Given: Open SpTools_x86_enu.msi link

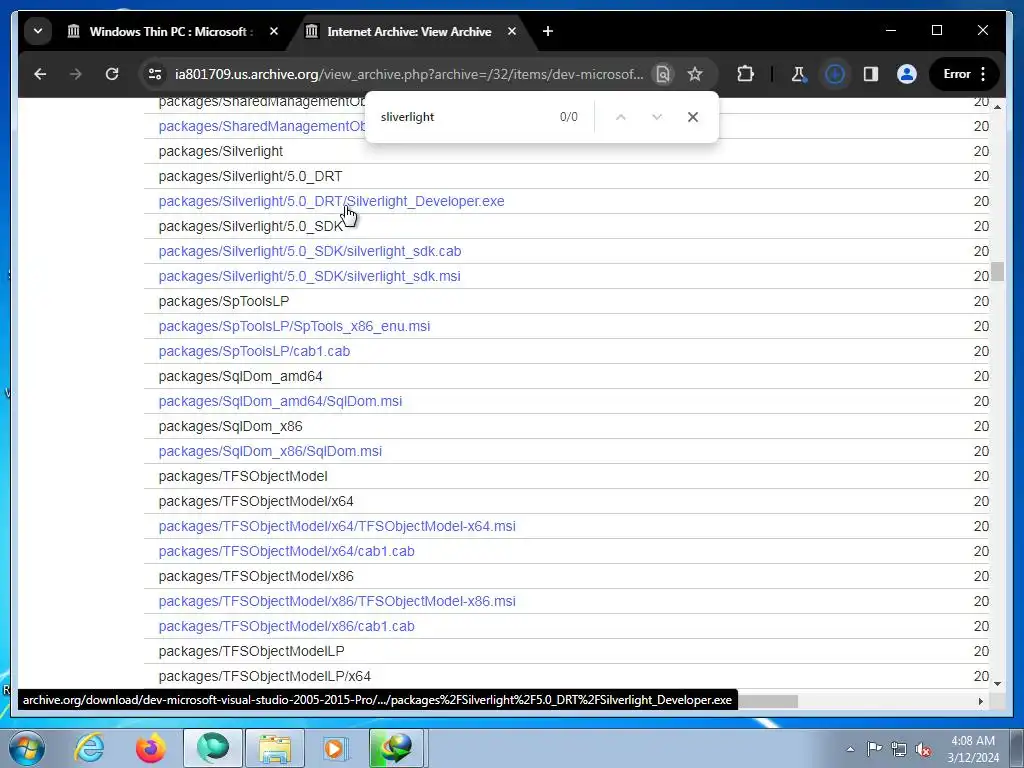Looking at the screenshot, I should pyautogui.click(x=295, y=327).
